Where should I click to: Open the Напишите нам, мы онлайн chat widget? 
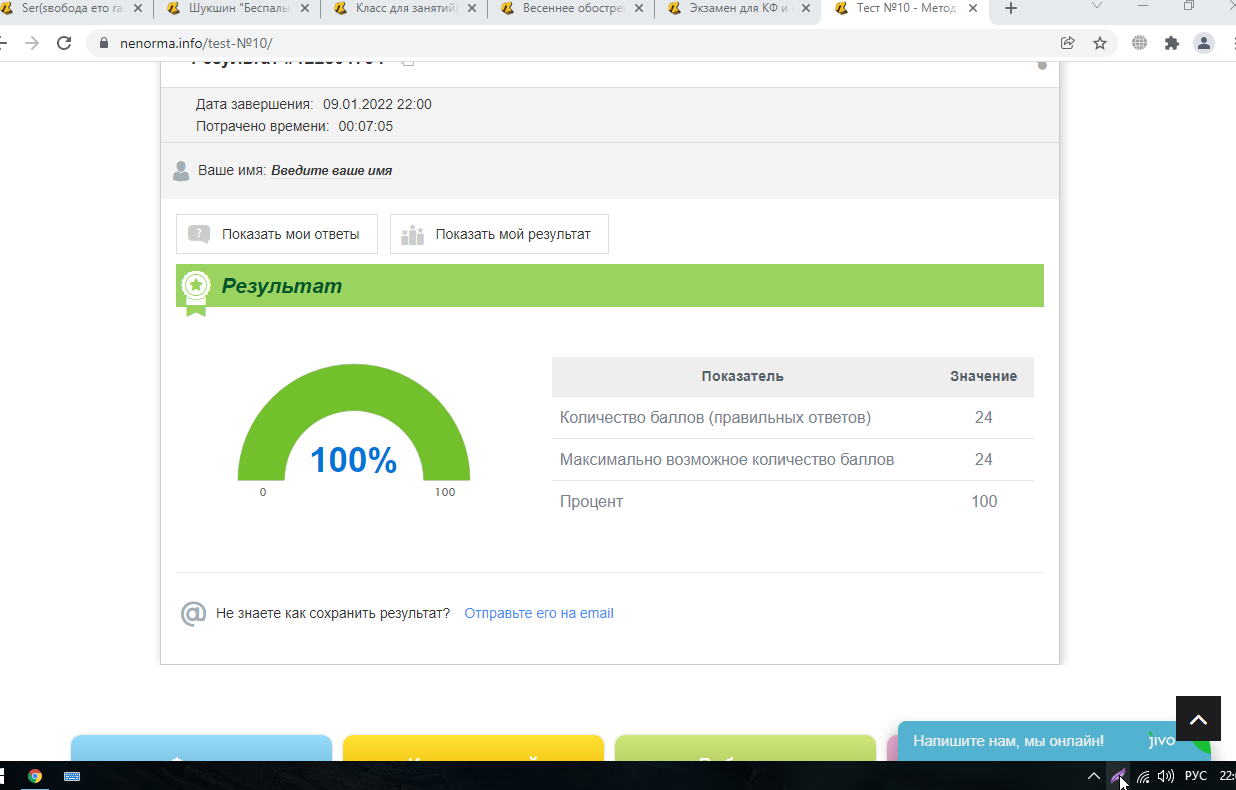pyautogui.click(x=1008, y=741)
